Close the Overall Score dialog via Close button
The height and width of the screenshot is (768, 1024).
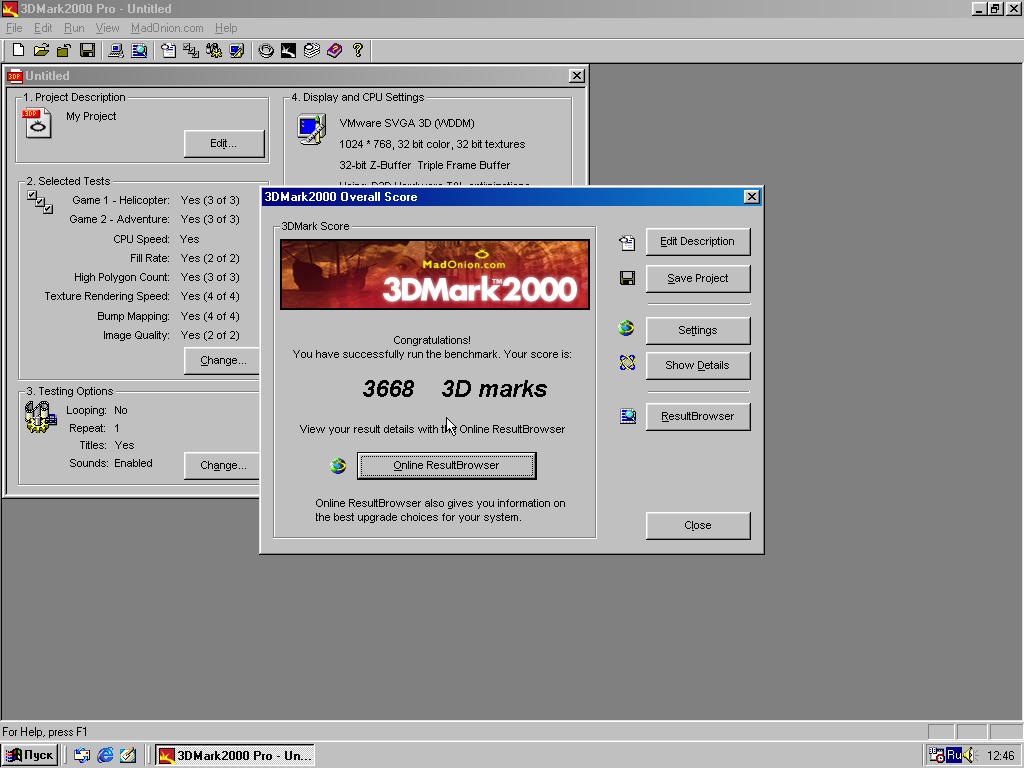[697, 525]
